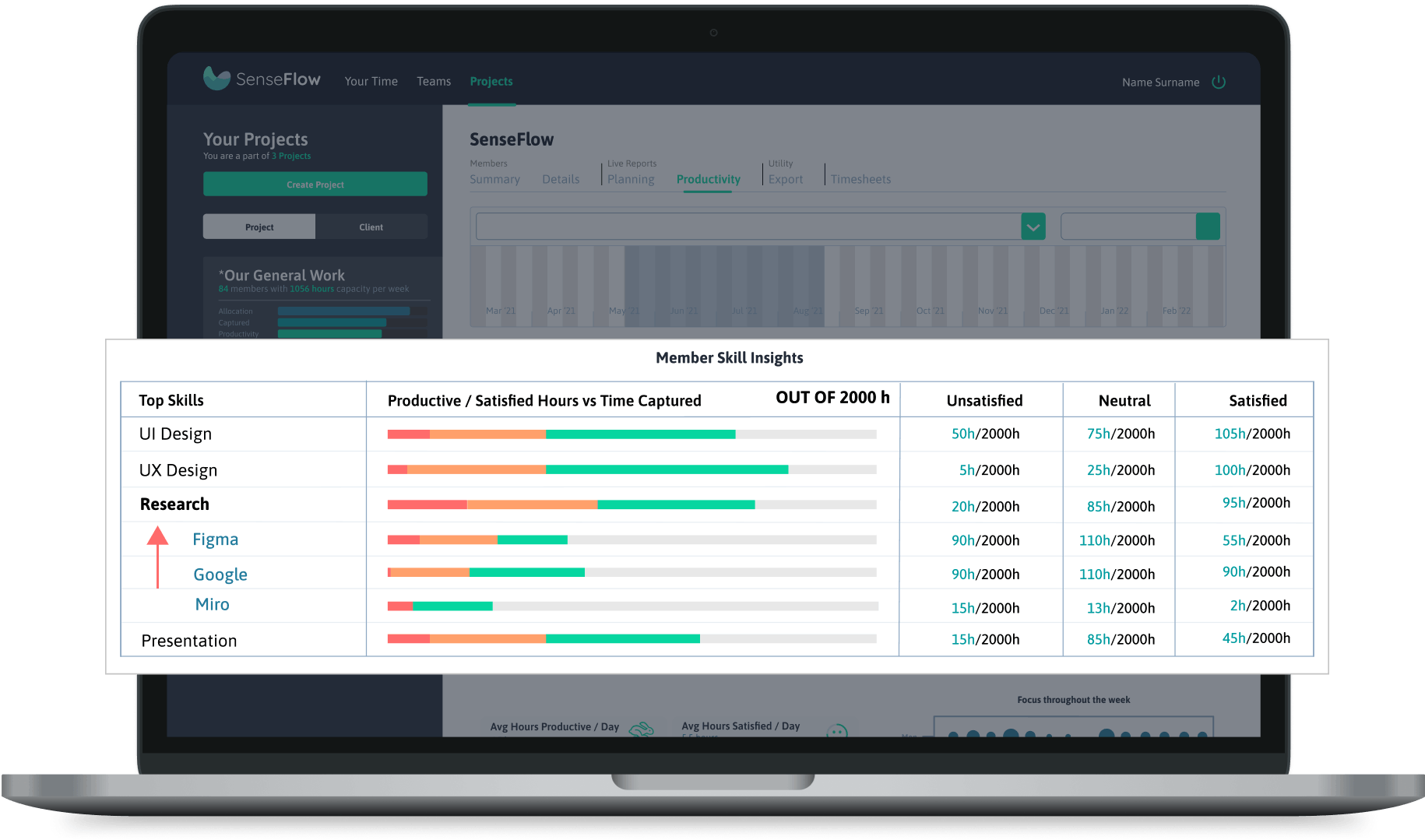Select the Figma sub-skill
This screenshot has width=1425, height=840.
216,539
